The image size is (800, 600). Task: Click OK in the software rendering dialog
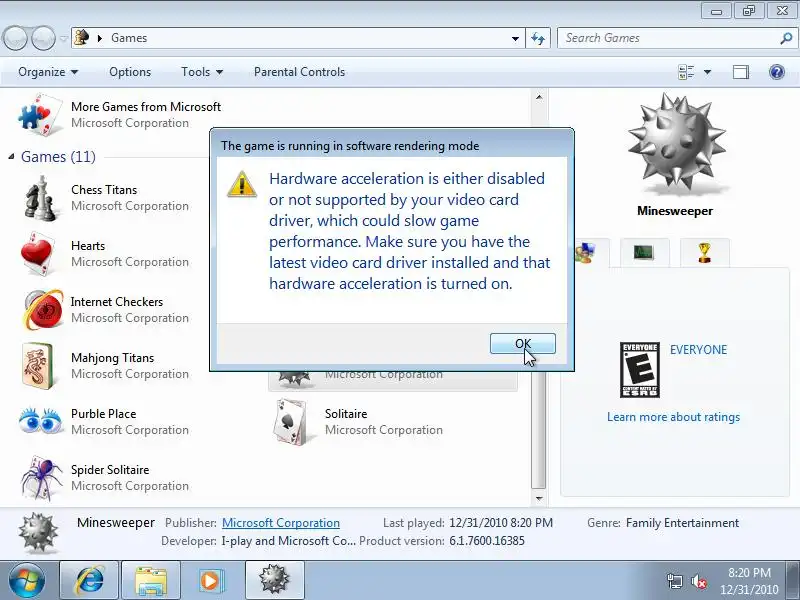pyautogui.click(x=522, y=343)
